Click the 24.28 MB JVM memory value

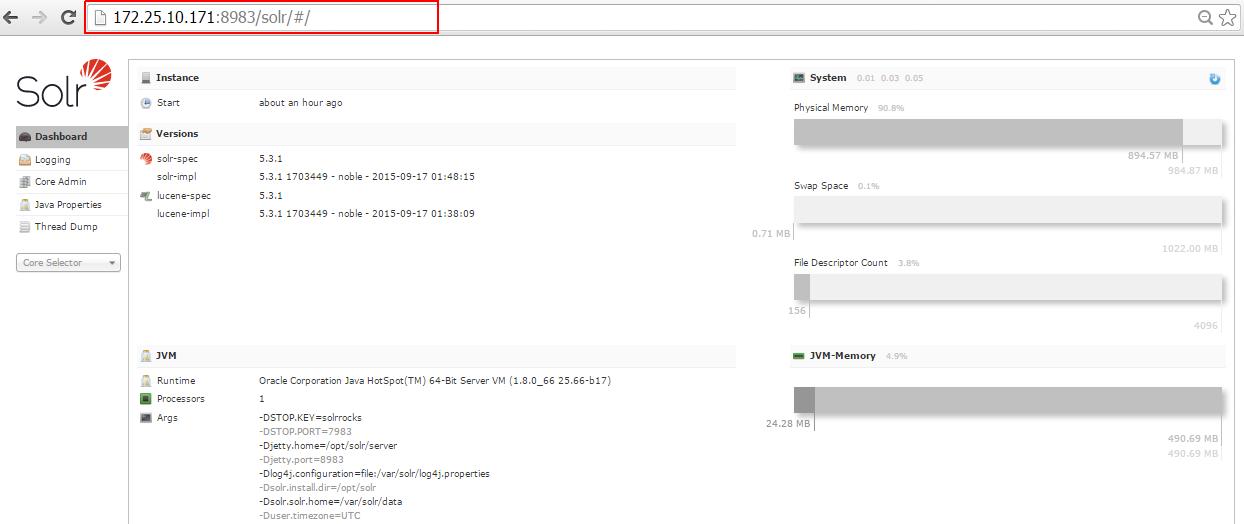point(788,424)
